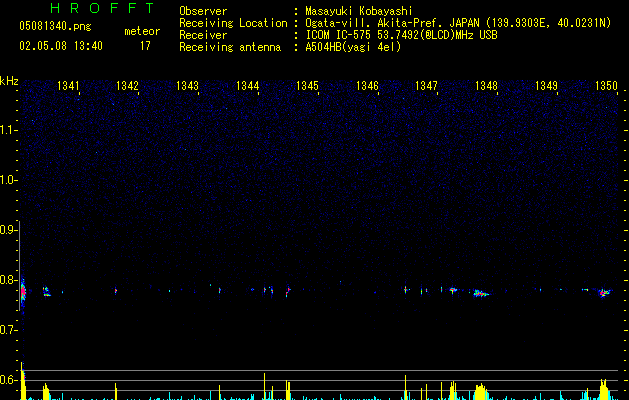Screen dimensions: 629x400
Task: Click the 0.9 kHz axis label
Action: [x=8, y=230]
